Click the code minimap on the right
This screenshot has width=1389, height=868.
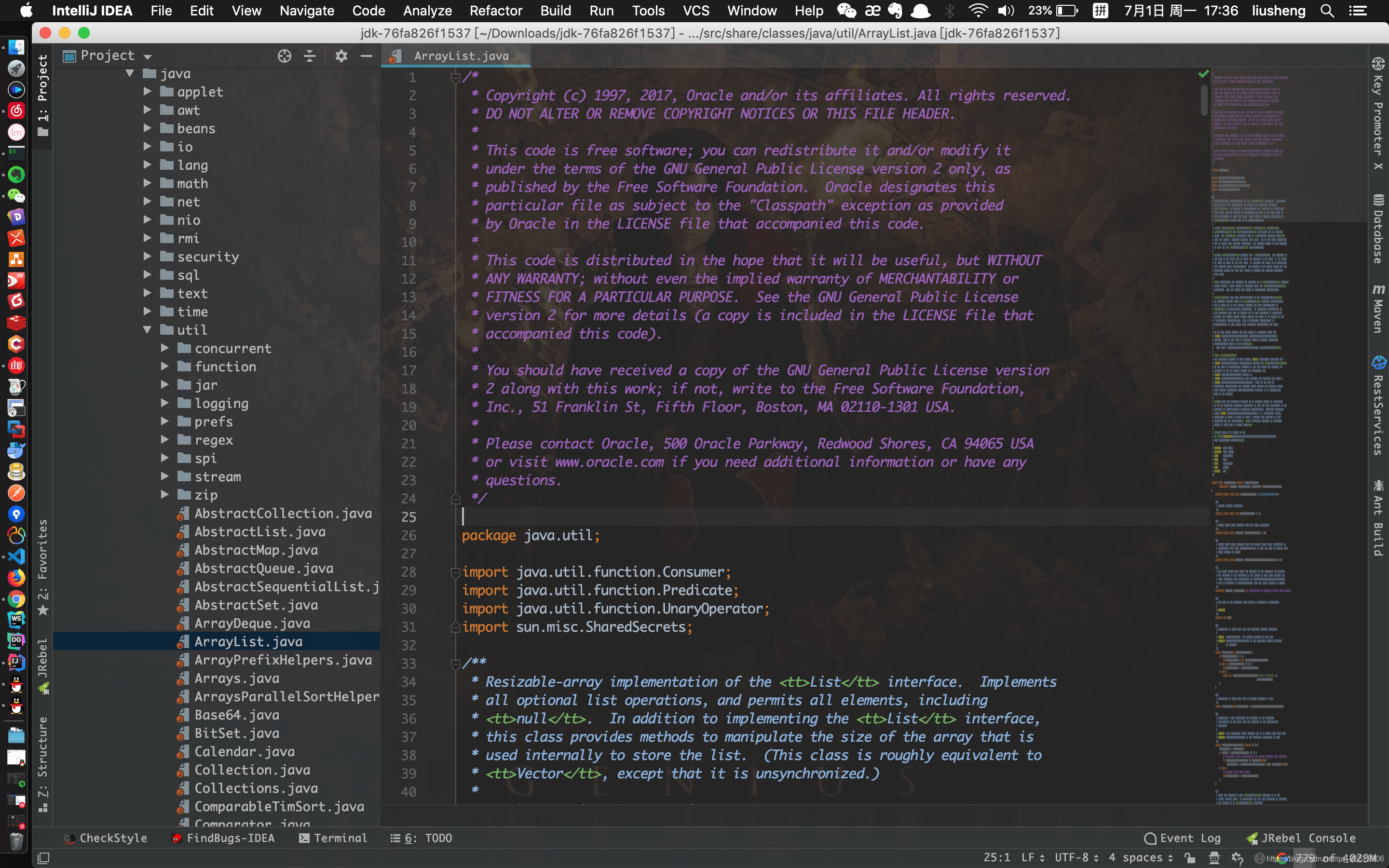[x=1289, y=436]
